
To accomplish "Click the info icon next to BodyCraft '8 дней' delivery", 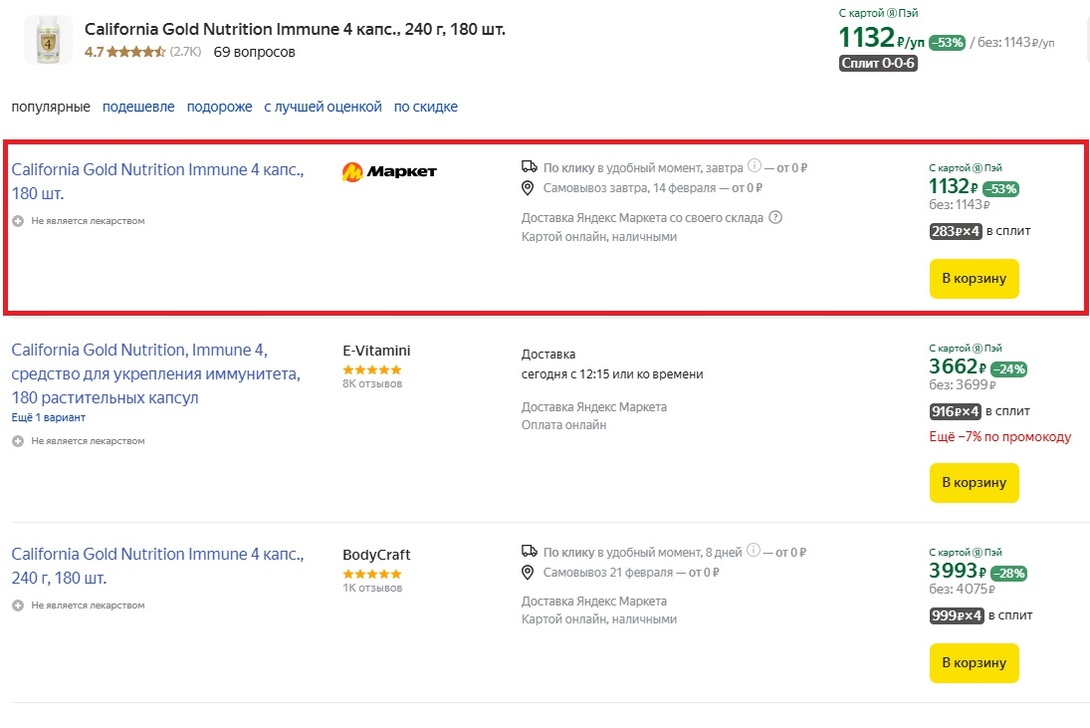I will point(753,551).
